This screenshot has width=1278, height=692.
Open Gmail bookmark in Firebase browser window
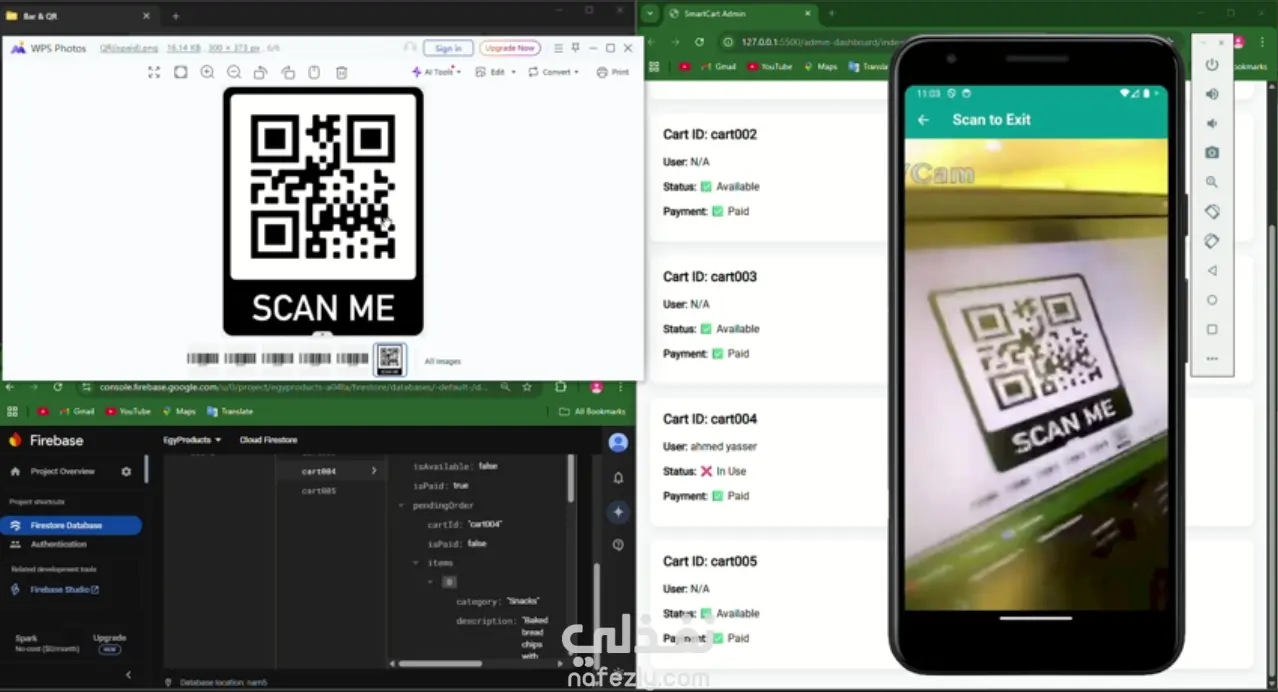78,411
